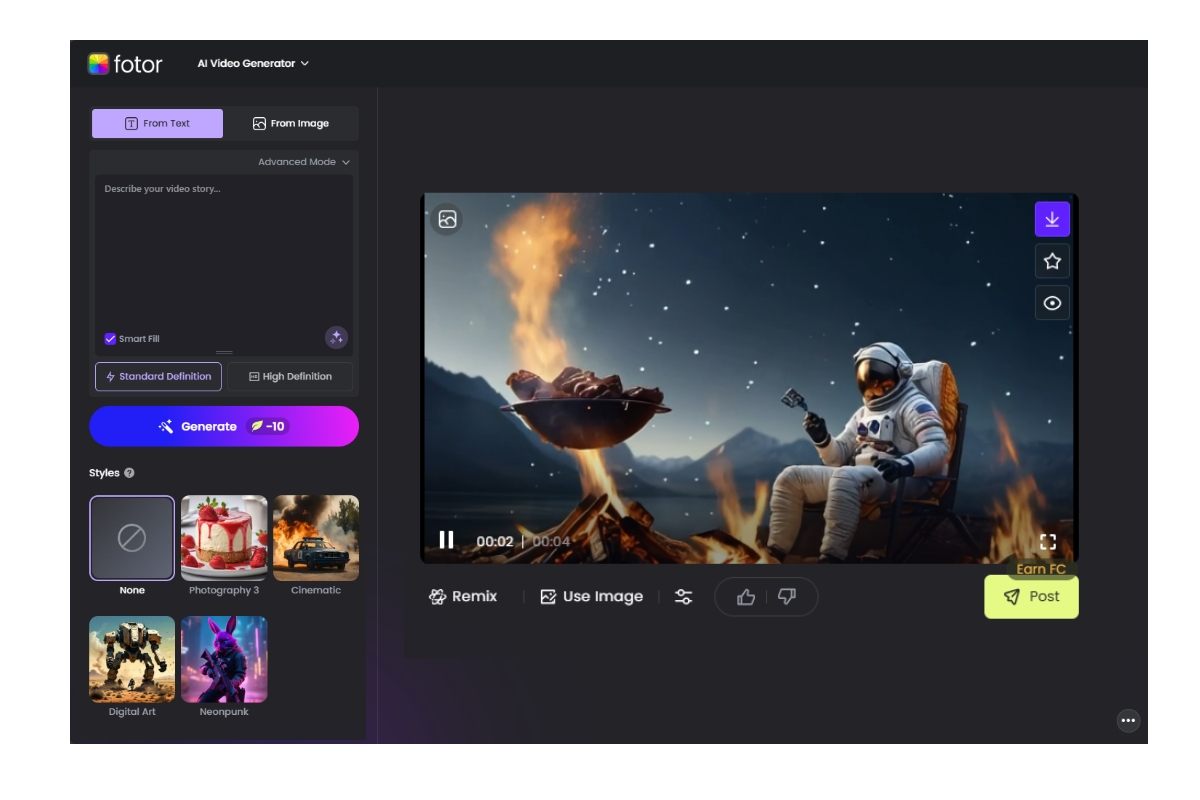This screenshot has height=800, width=1200.
Task: Choose the Cinematic style
Action: pyautogui.click(x=316, y=538)
